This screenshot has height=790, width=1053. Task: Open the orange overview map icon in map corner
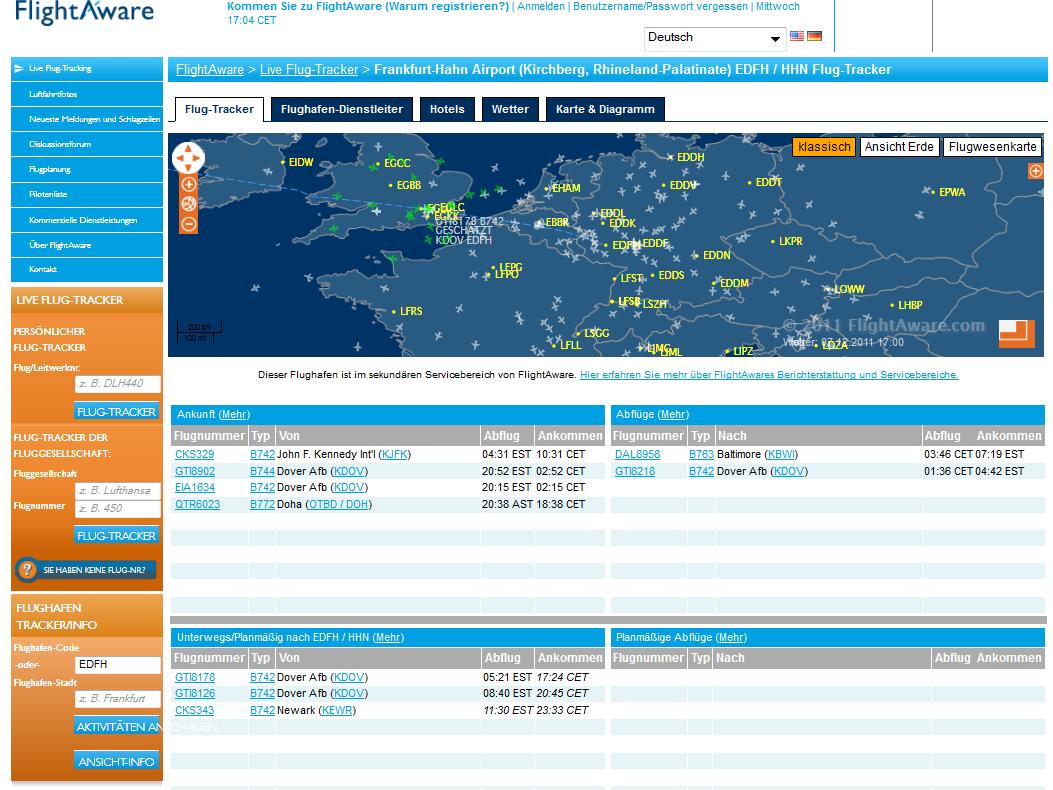[1016, 334]
